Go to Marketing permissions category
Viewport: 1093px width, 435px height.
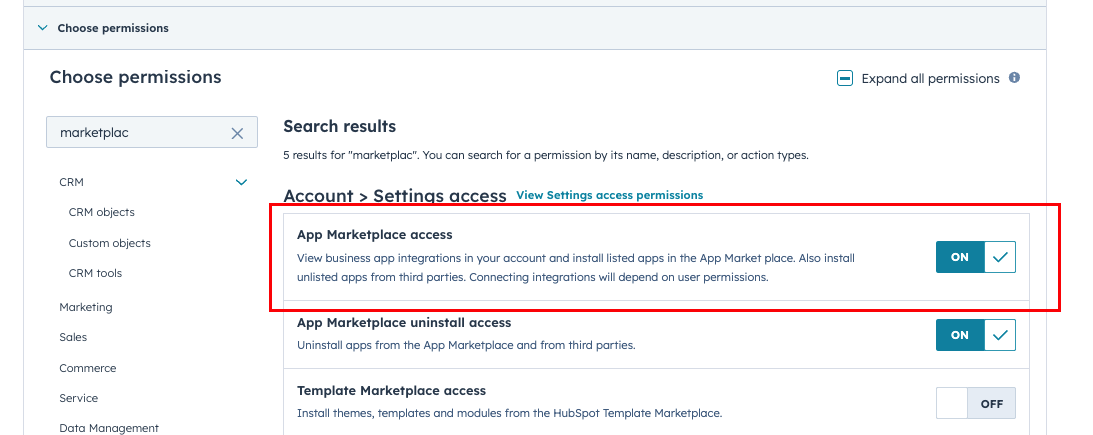pyautogui.click(x=86, y=307)
